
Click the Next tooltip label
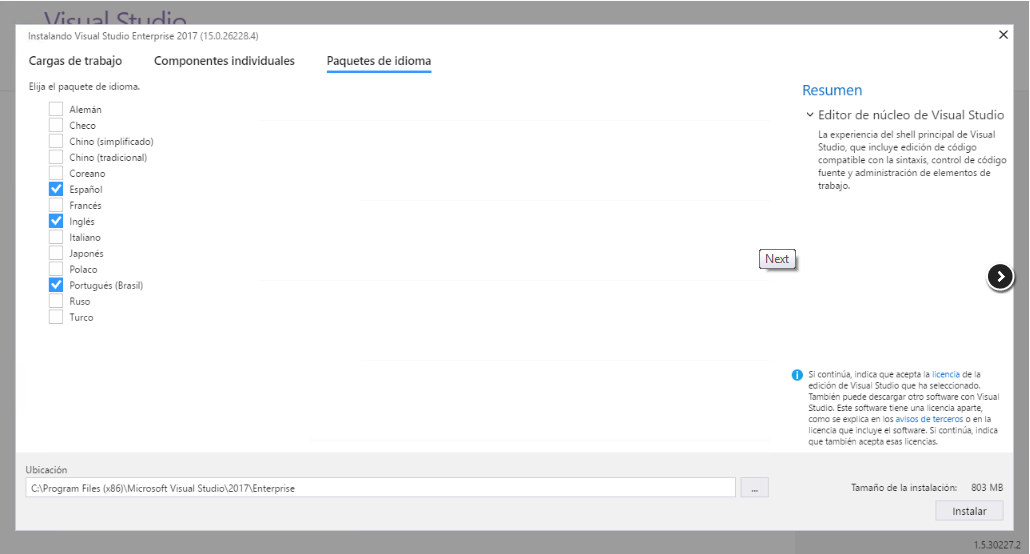(x=776, y=259)
